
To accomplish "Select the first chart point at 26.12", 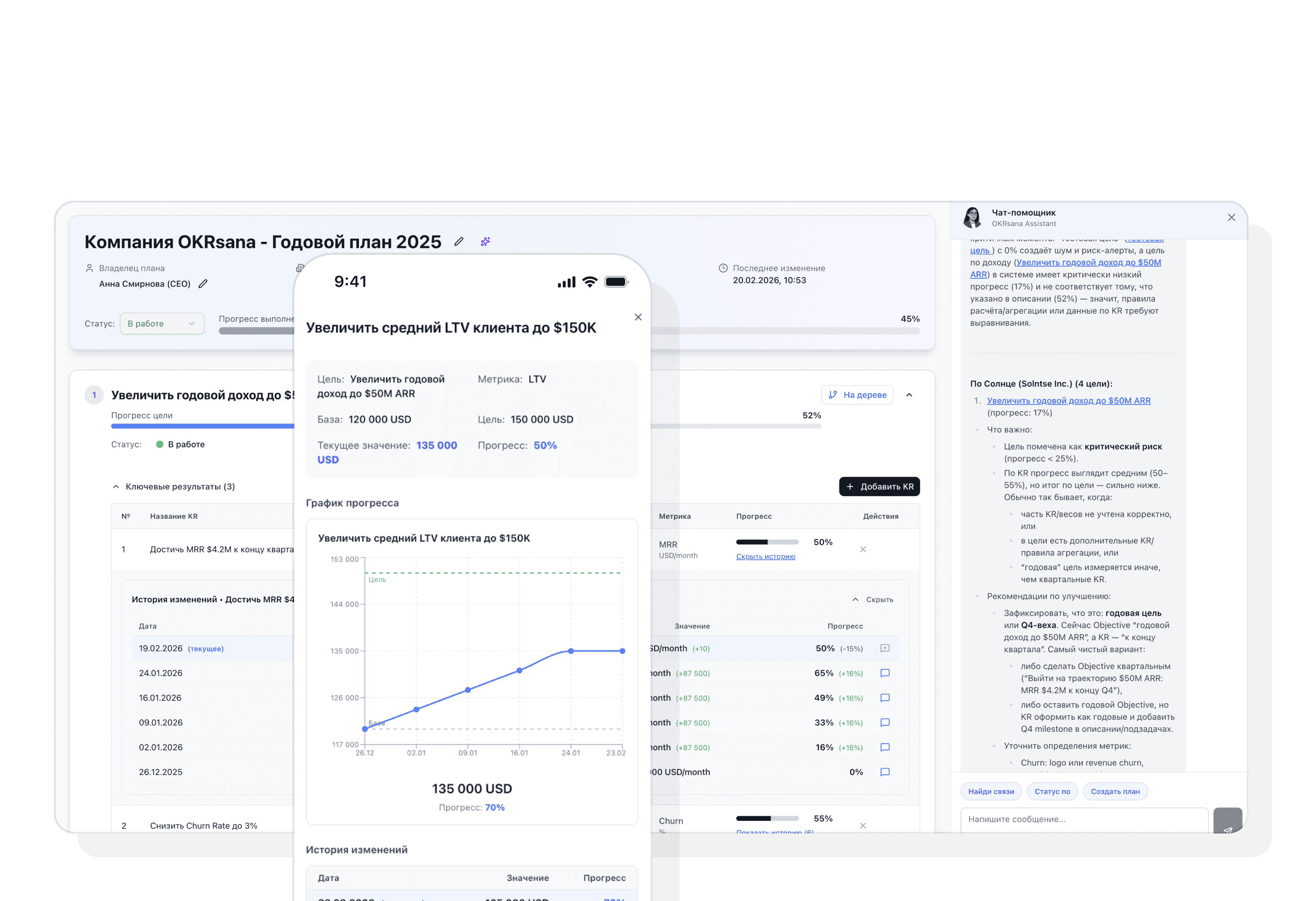I will click(x=365, y=729).
